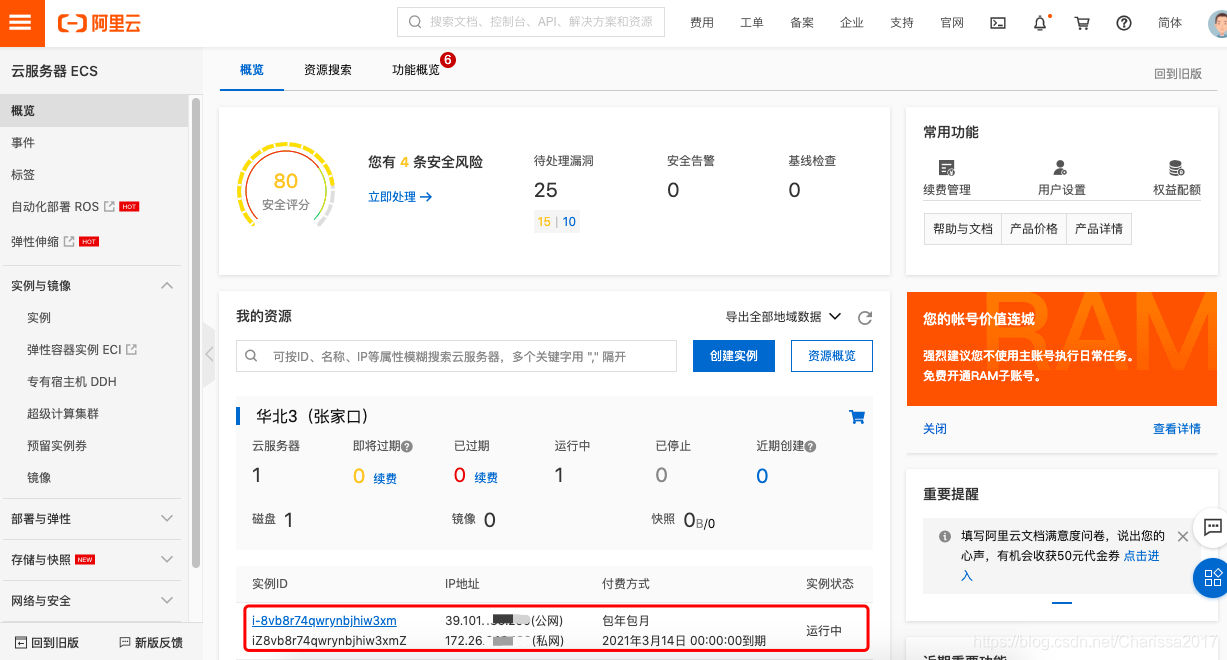
Task: Click 关闭 on the RAM banner
Action: tap(935, 429)
